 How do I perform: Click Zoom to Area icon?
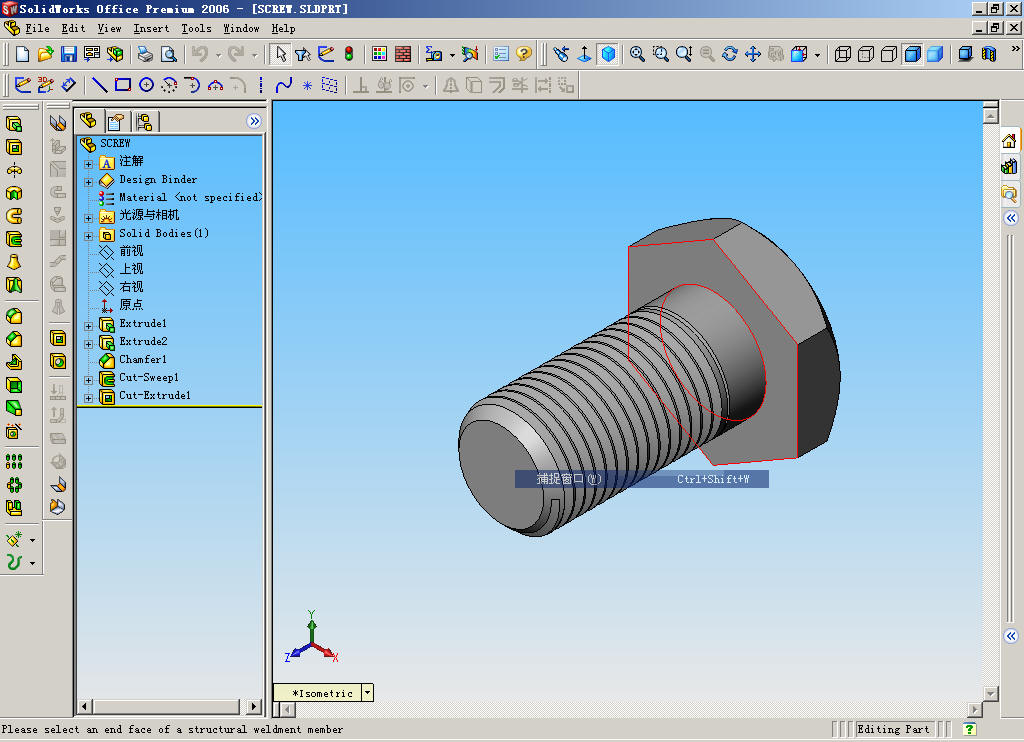click(x=660, y=54)
